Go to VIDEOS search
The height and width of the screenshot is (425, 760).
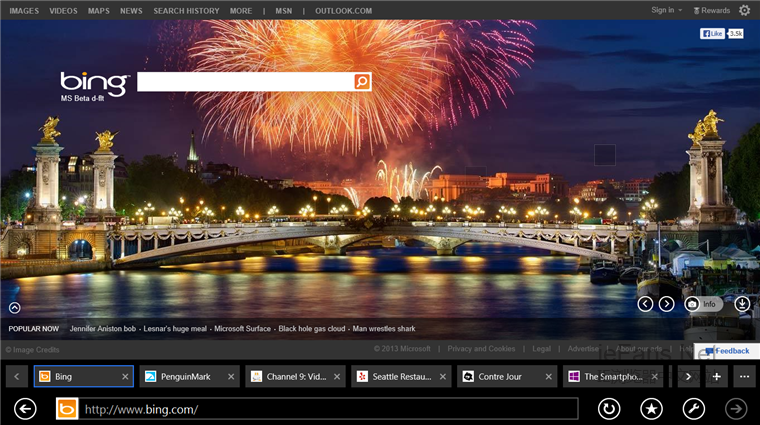[x=63, y=11]
